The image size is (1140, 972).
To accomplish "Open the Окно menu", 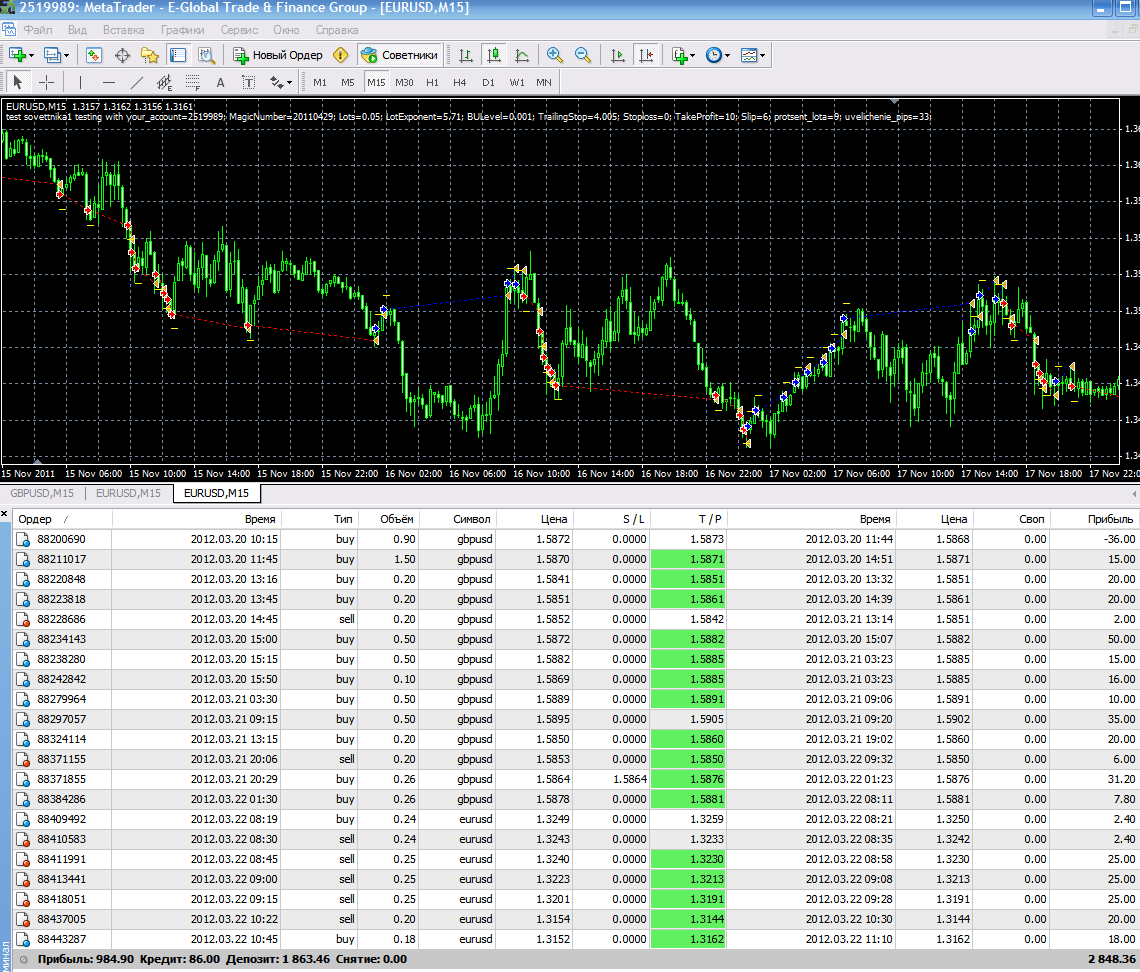I will (286, 30).
